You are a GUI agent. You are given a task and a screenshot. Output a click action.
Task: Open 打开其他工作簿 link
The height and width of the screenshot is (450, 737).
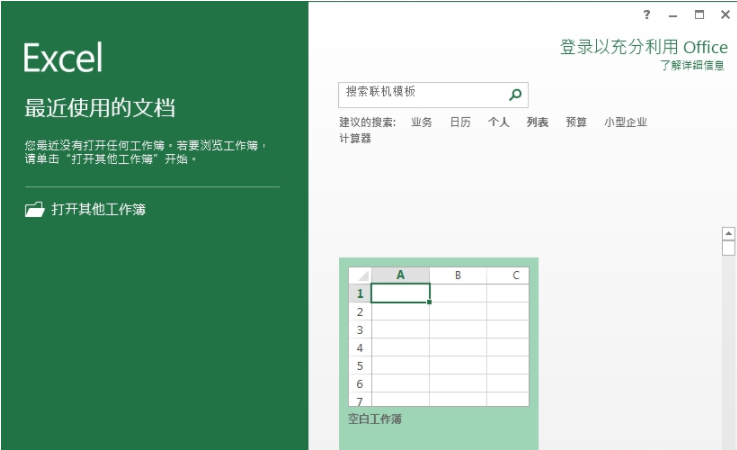click(99, 210)
